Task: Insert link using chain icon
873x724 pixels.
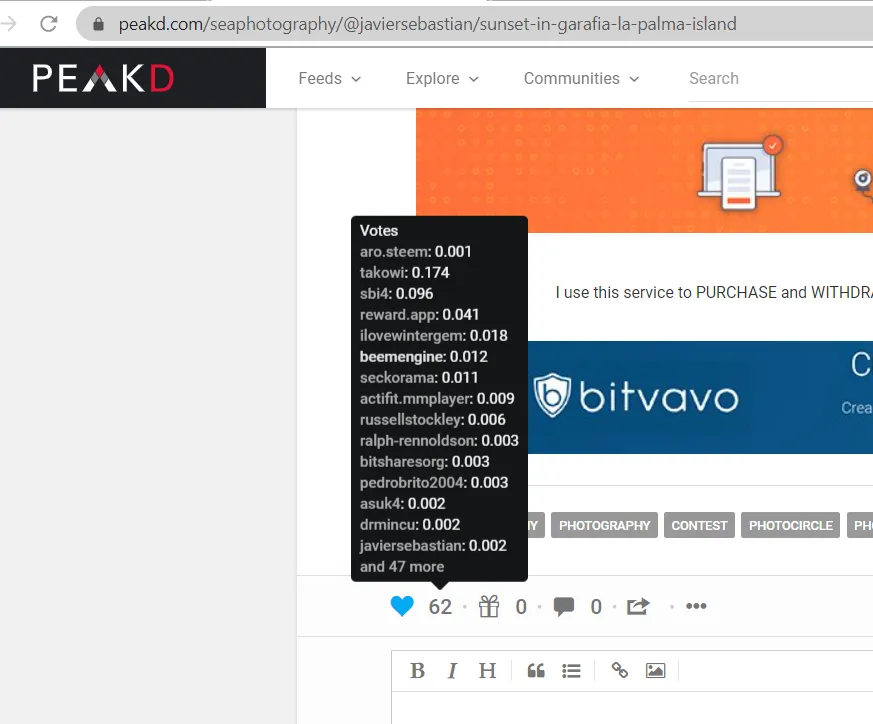Action: (x=620, y=670)
